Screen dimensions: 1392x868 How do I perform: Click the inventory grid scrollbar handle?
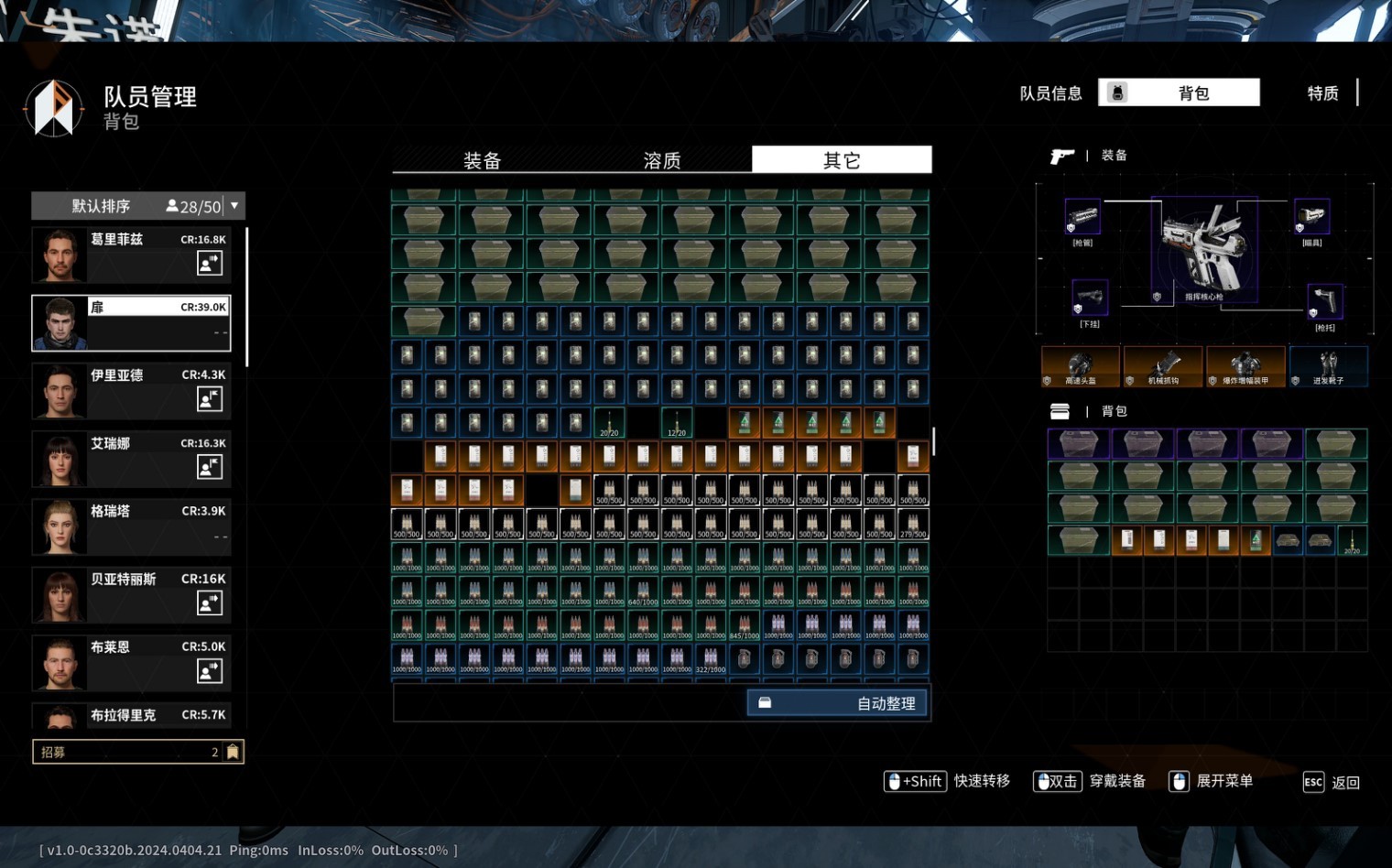coord(933,441)
